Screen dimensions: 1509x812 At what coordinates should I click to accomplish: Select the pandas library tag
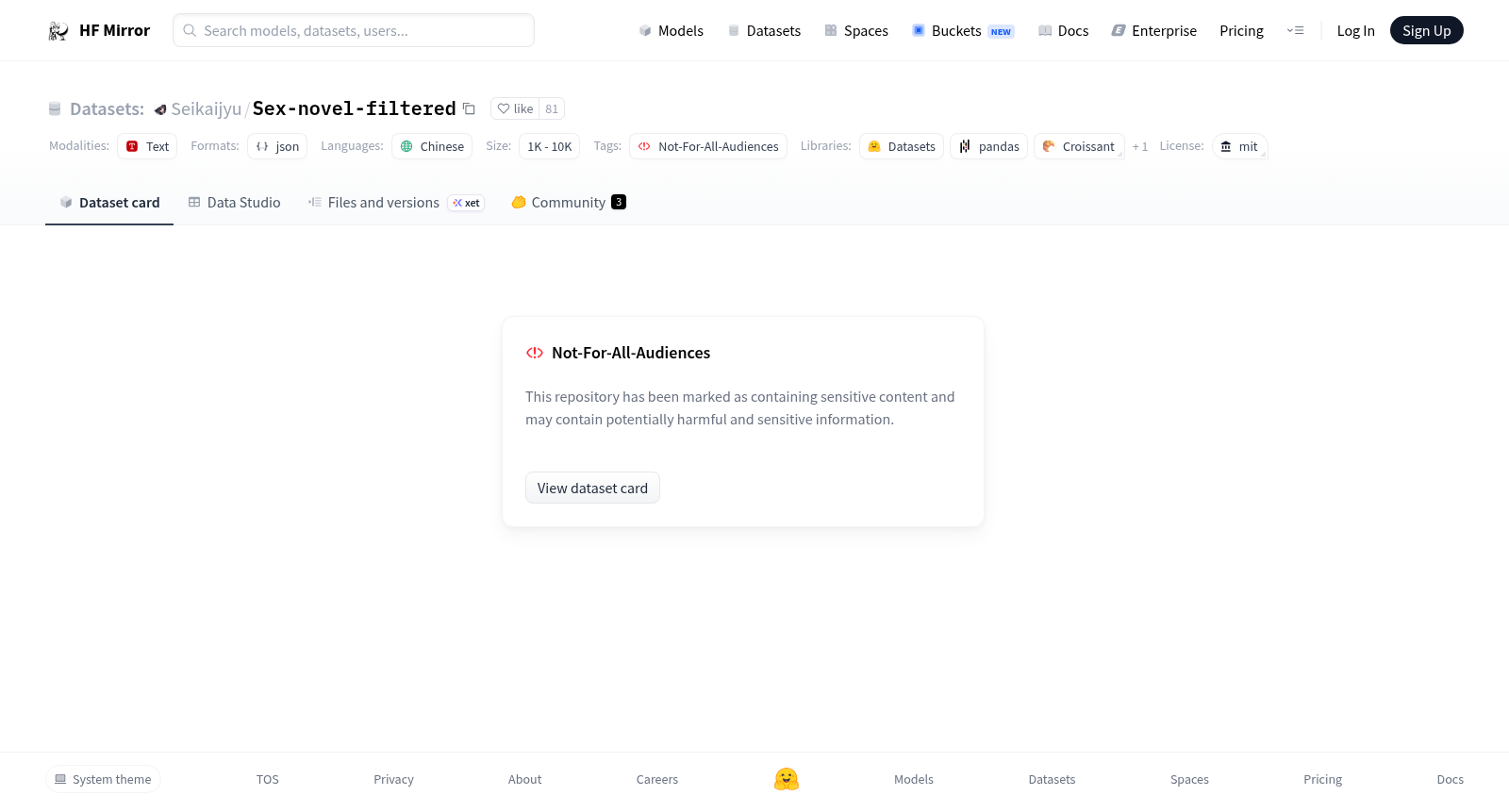[988, 146]
